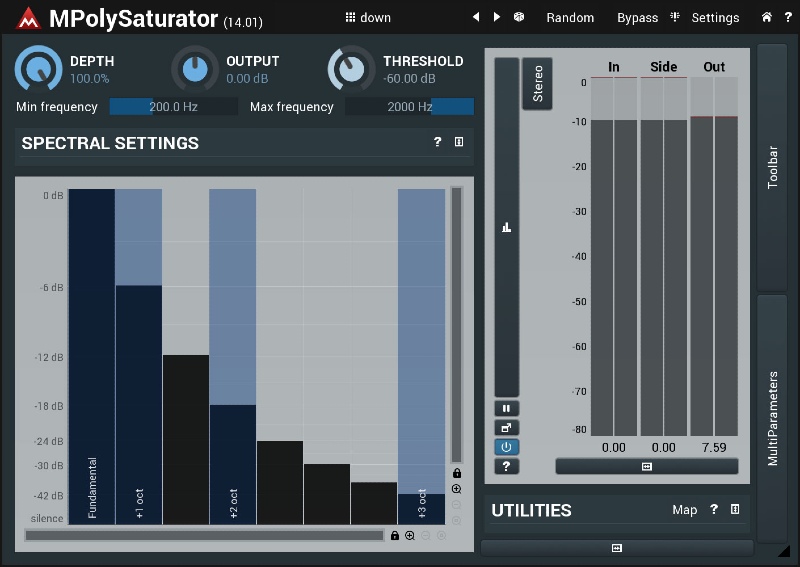Toggle the meter power enable button
The image size is (800, 567).
coord(506,447)
